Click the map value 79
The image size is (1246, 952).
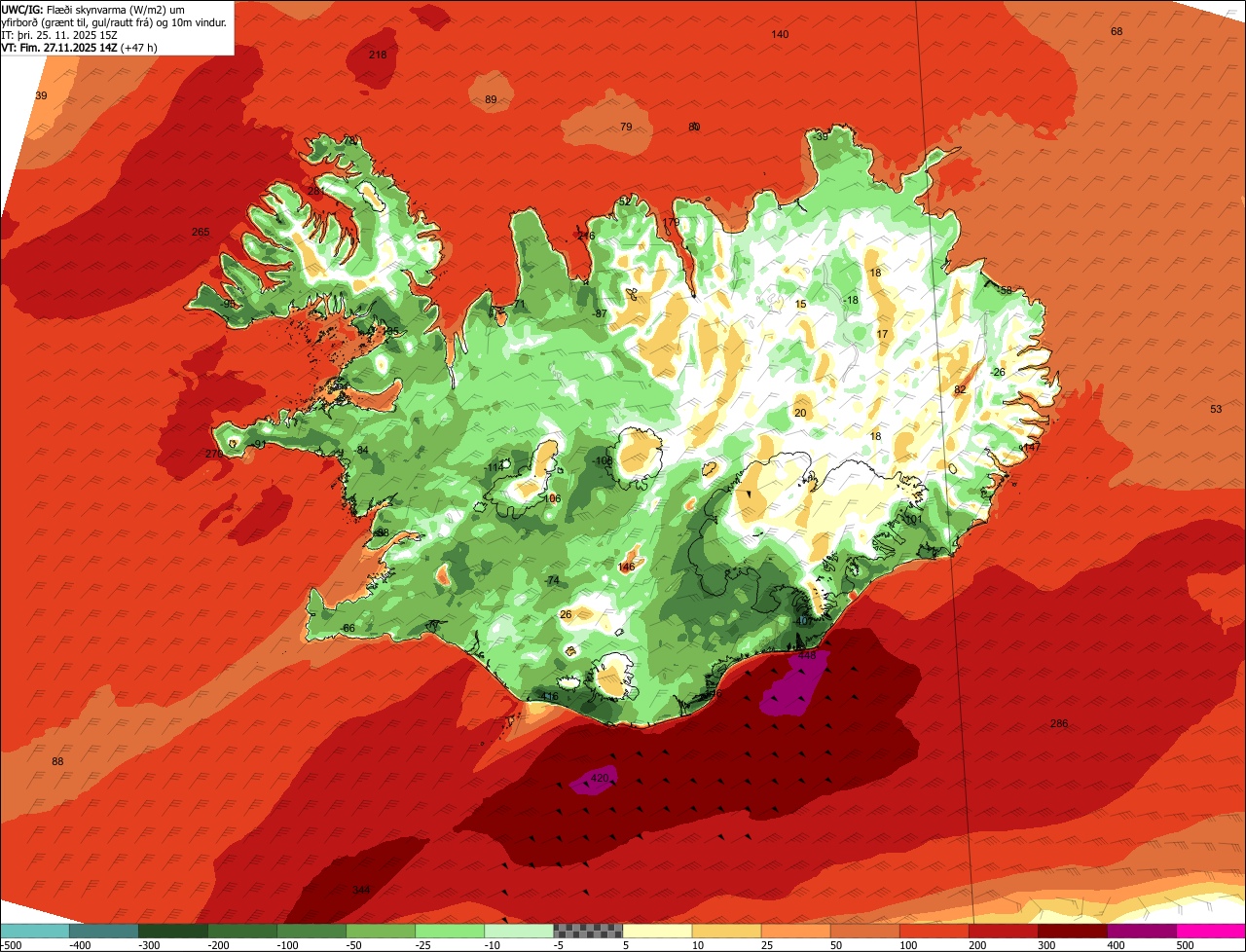coord(626,127)
